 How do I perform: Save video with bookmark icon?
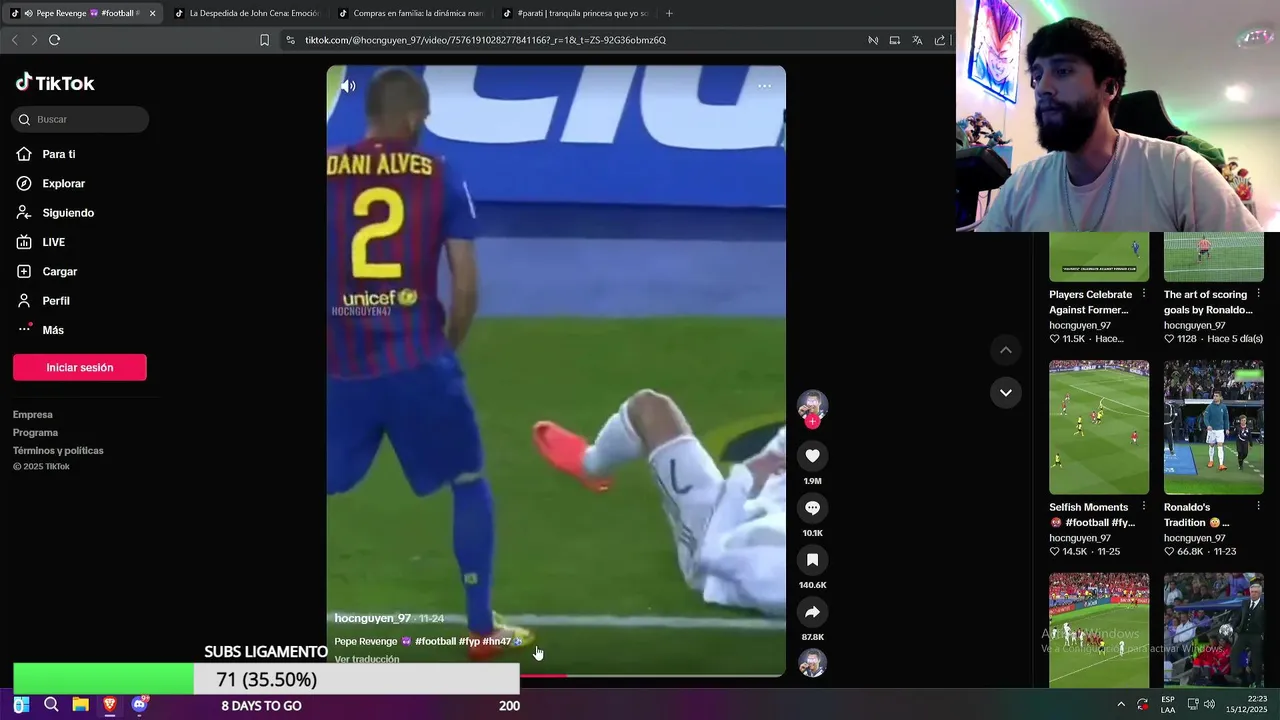[x=812, y=560]
